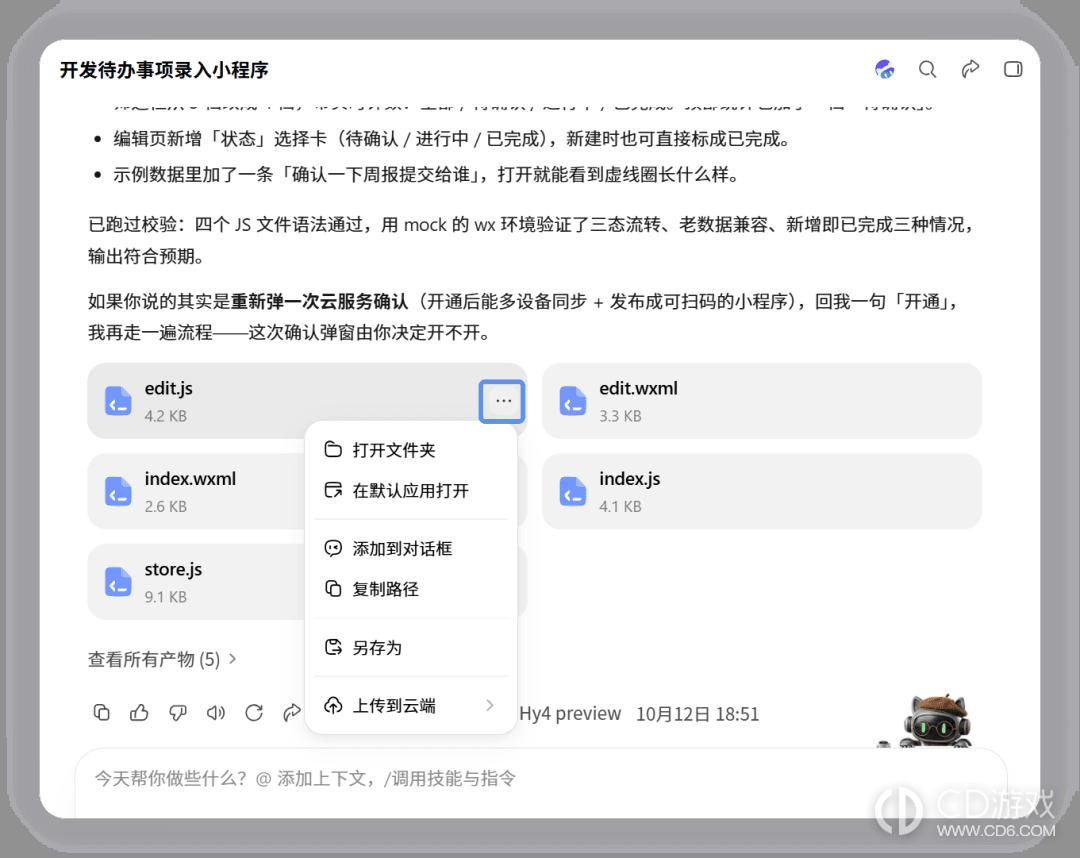The height and width of the screenshot is (858, 1080).
Task: Select 复制路径 to copy the file path
Action: [x=411, y=589]
